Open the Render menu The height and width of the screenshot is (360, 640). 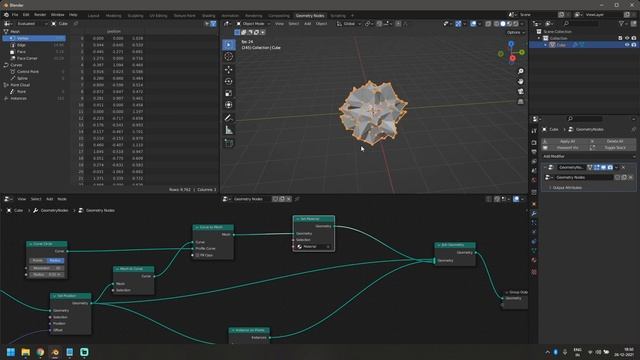[40, 15]
